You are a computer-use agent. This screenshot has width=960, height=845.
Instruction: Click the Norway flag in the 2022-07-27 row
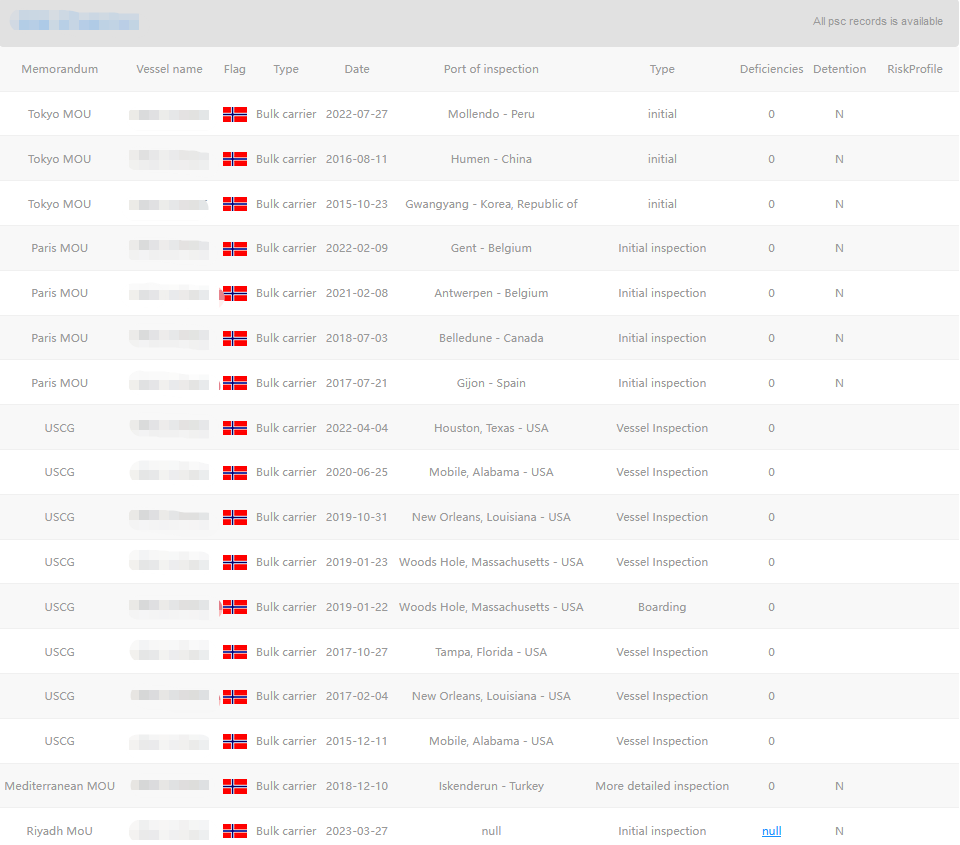tap(235, 115)
